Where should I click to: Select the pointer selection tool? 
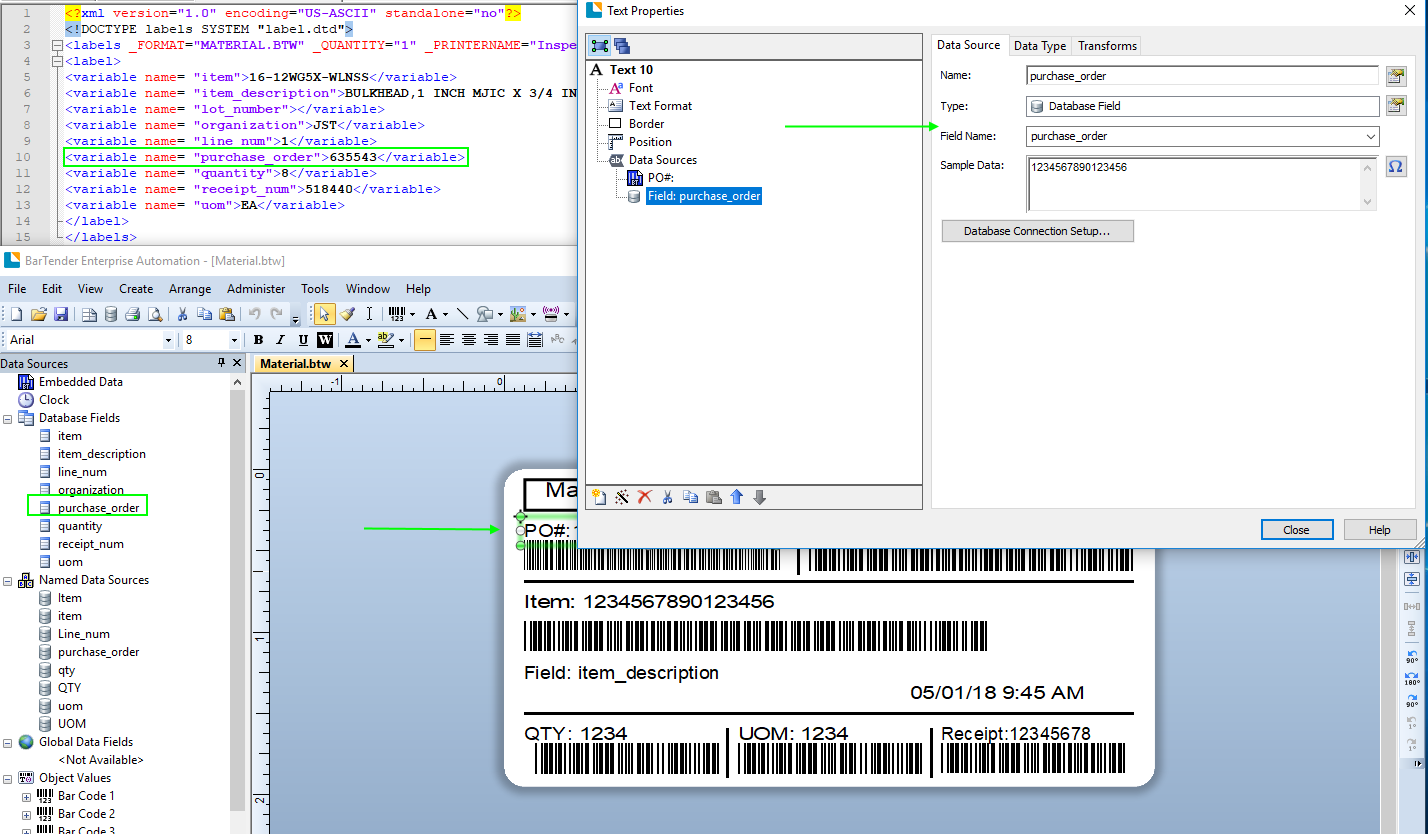324,314
